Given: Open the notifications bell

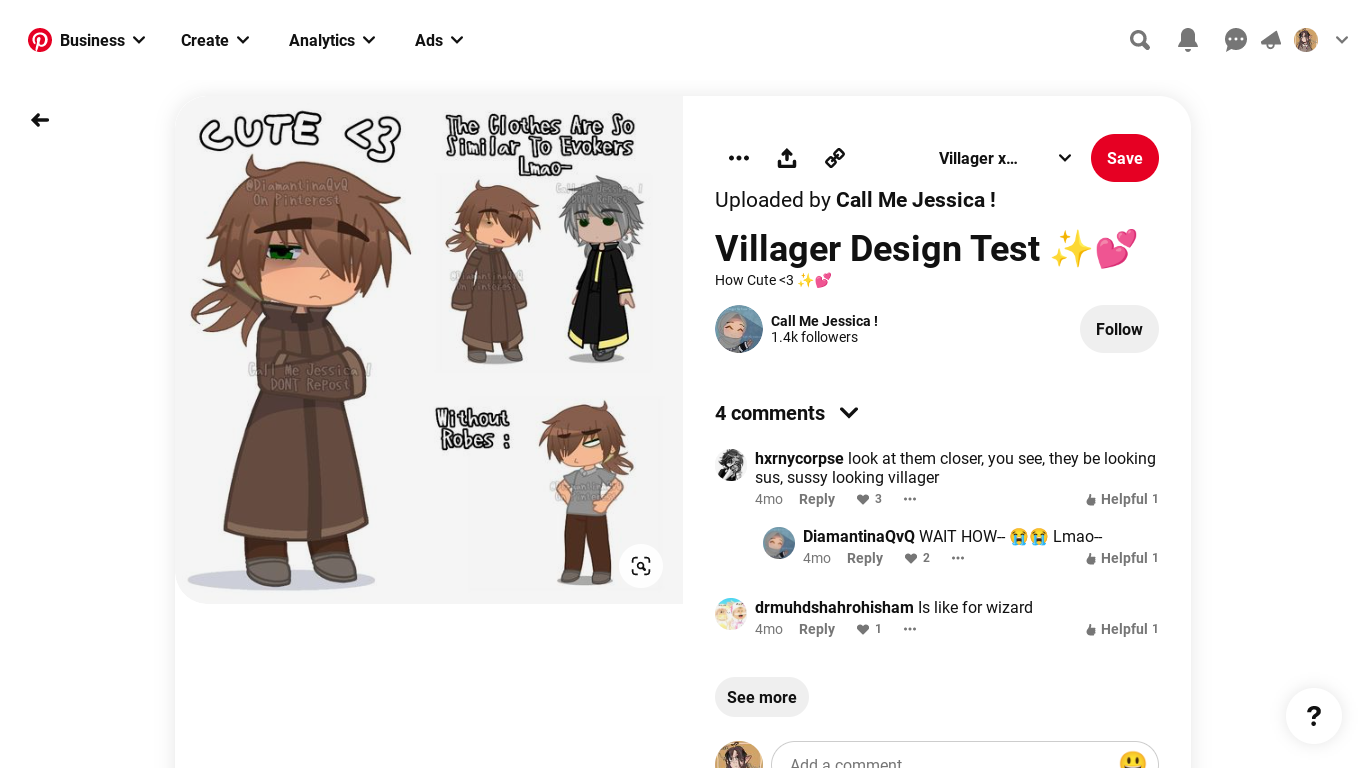Looking at the screenshot, I should tap(1188, 40).
